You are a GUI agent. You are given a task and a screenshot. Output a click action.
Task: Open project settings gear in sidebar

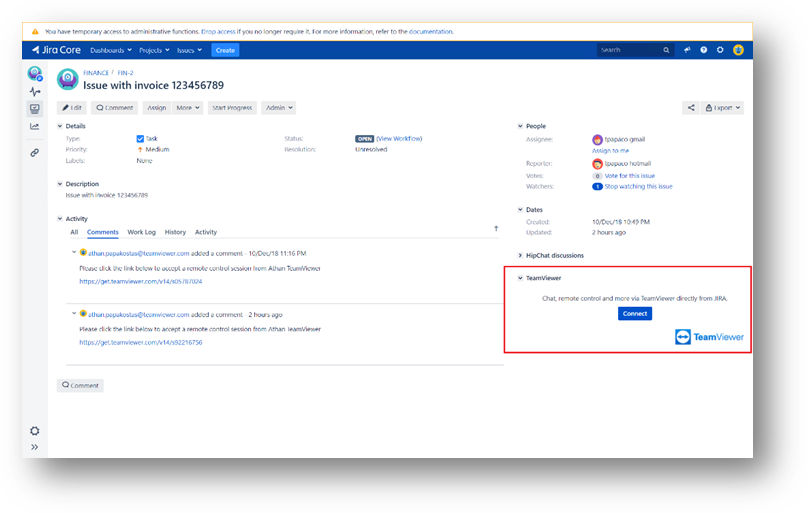tap(35, 431)
